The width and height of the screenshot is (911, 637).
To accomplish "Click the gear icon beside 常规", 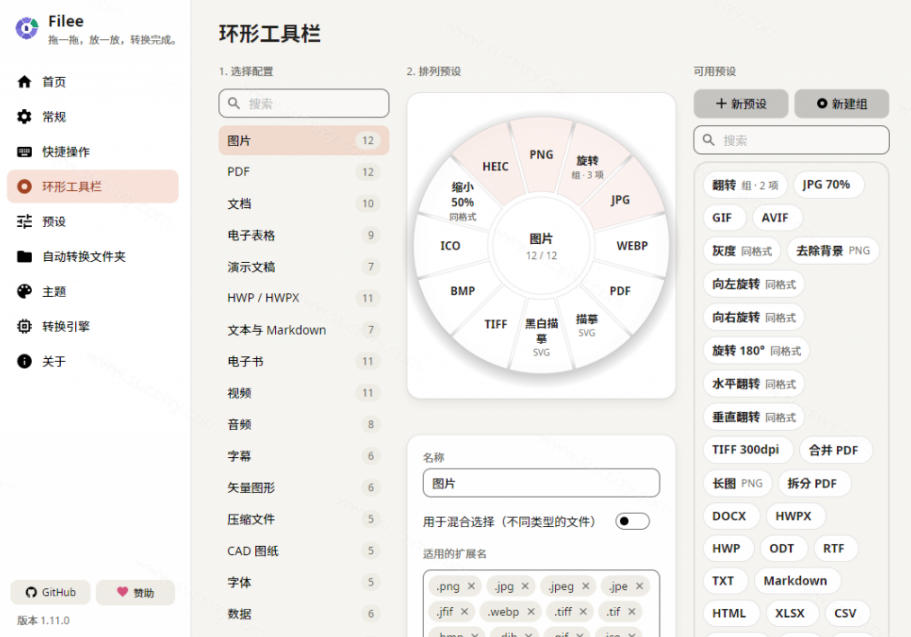I will (x=24, y=116).
